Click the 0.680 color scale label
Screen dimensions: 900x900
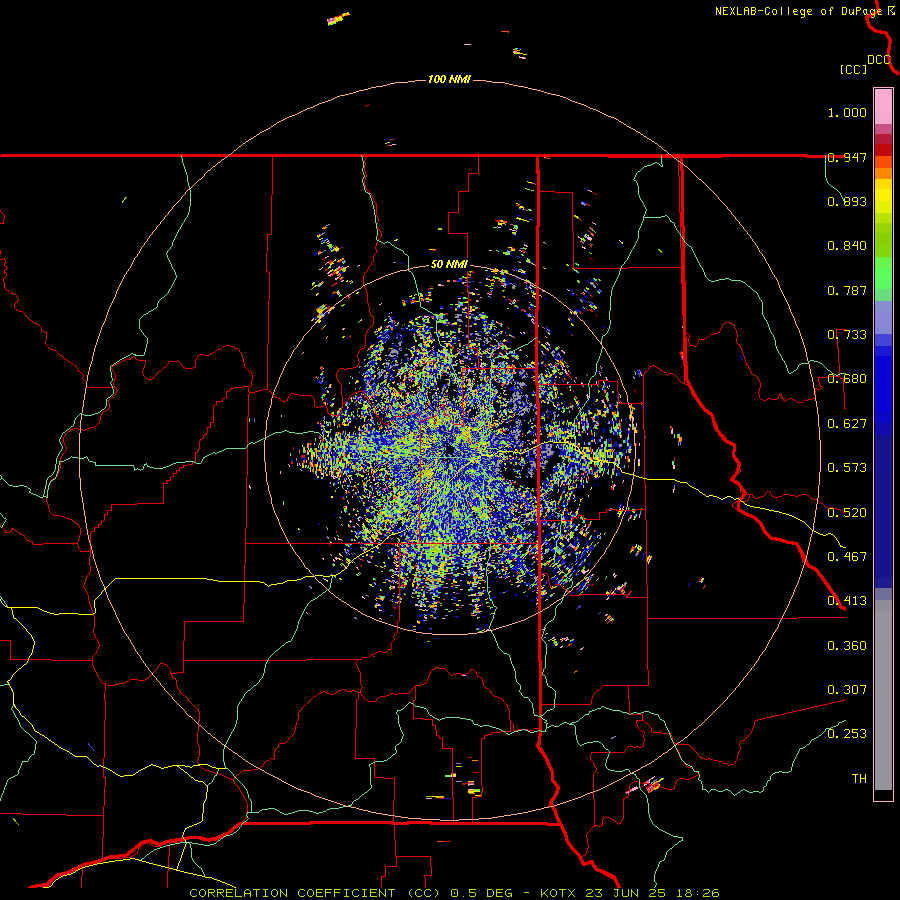pos(847,379)
